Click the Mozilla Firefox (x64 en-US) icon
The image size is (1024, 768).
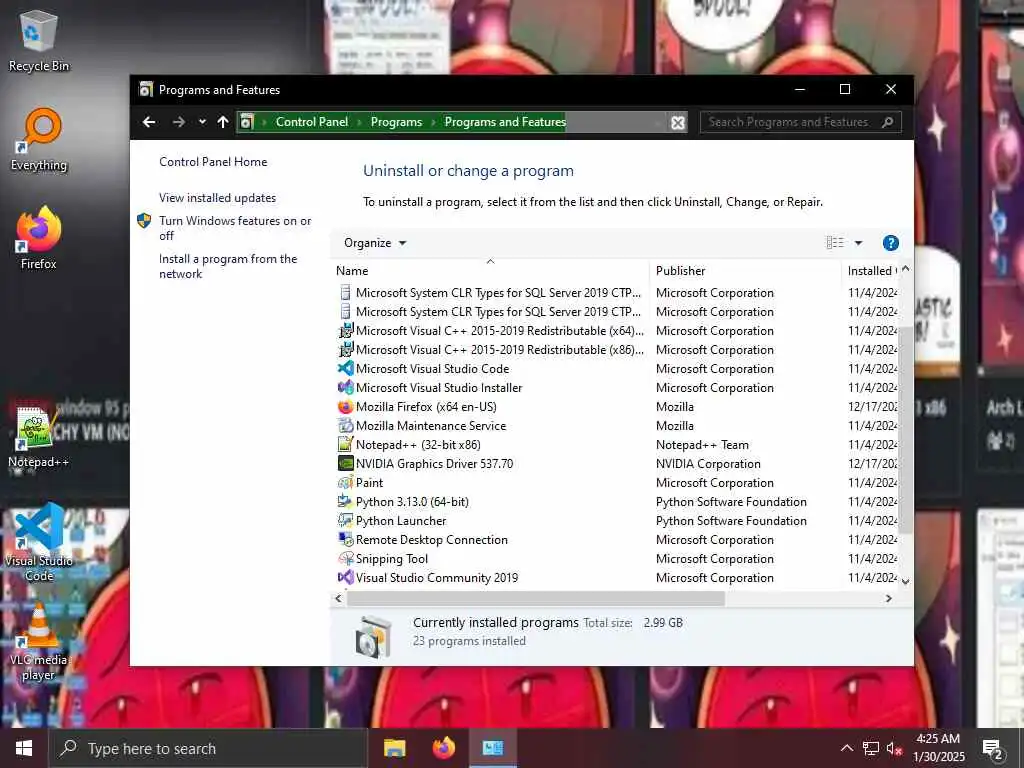click(x=345, y=407)
